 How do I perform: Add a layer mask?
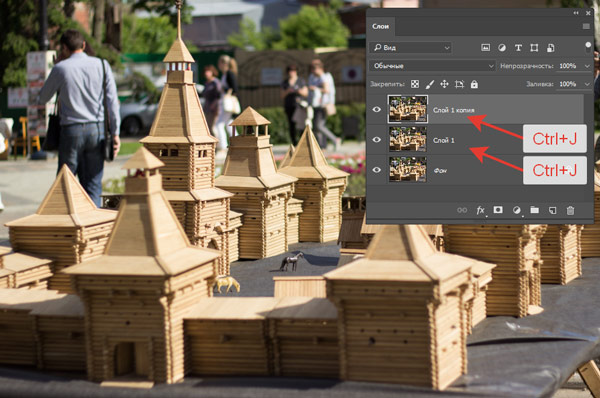point(498,210)
